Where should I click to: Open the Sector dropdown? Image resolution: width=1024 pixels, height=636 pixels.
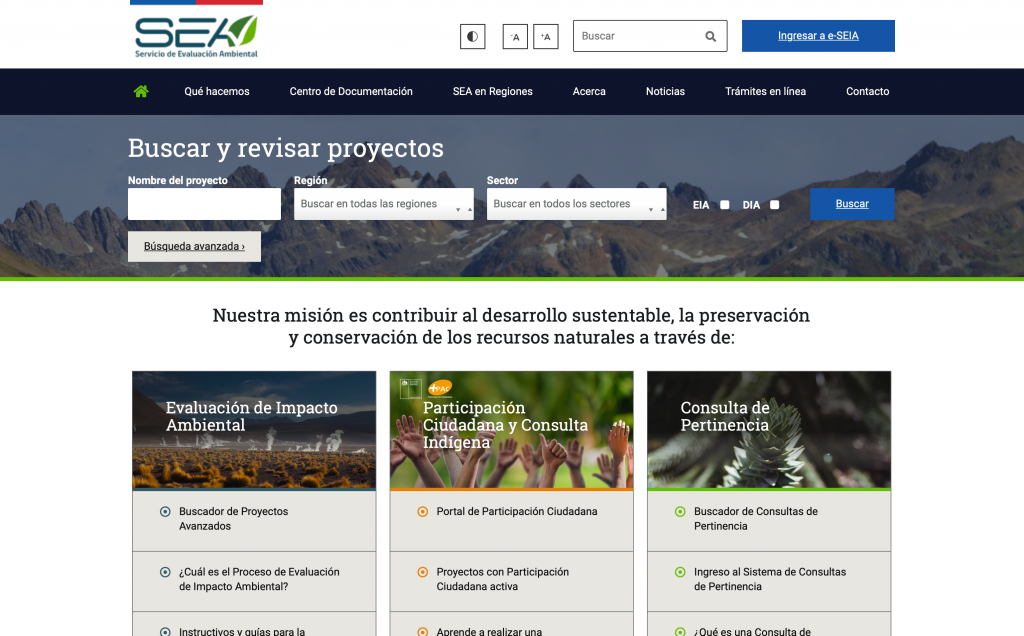point(576,204)
